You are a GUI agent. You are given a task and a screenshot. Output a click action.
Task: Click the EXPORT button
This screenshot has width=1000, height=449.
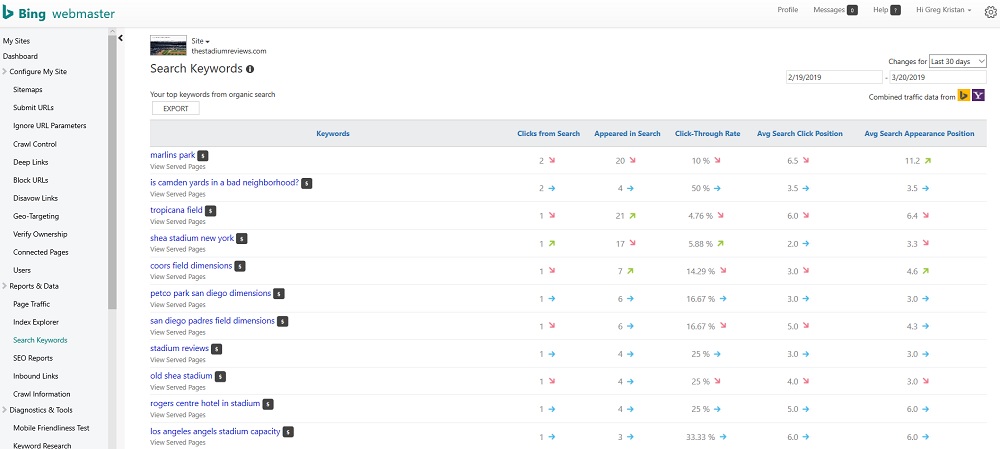click(x=175, y=108)
